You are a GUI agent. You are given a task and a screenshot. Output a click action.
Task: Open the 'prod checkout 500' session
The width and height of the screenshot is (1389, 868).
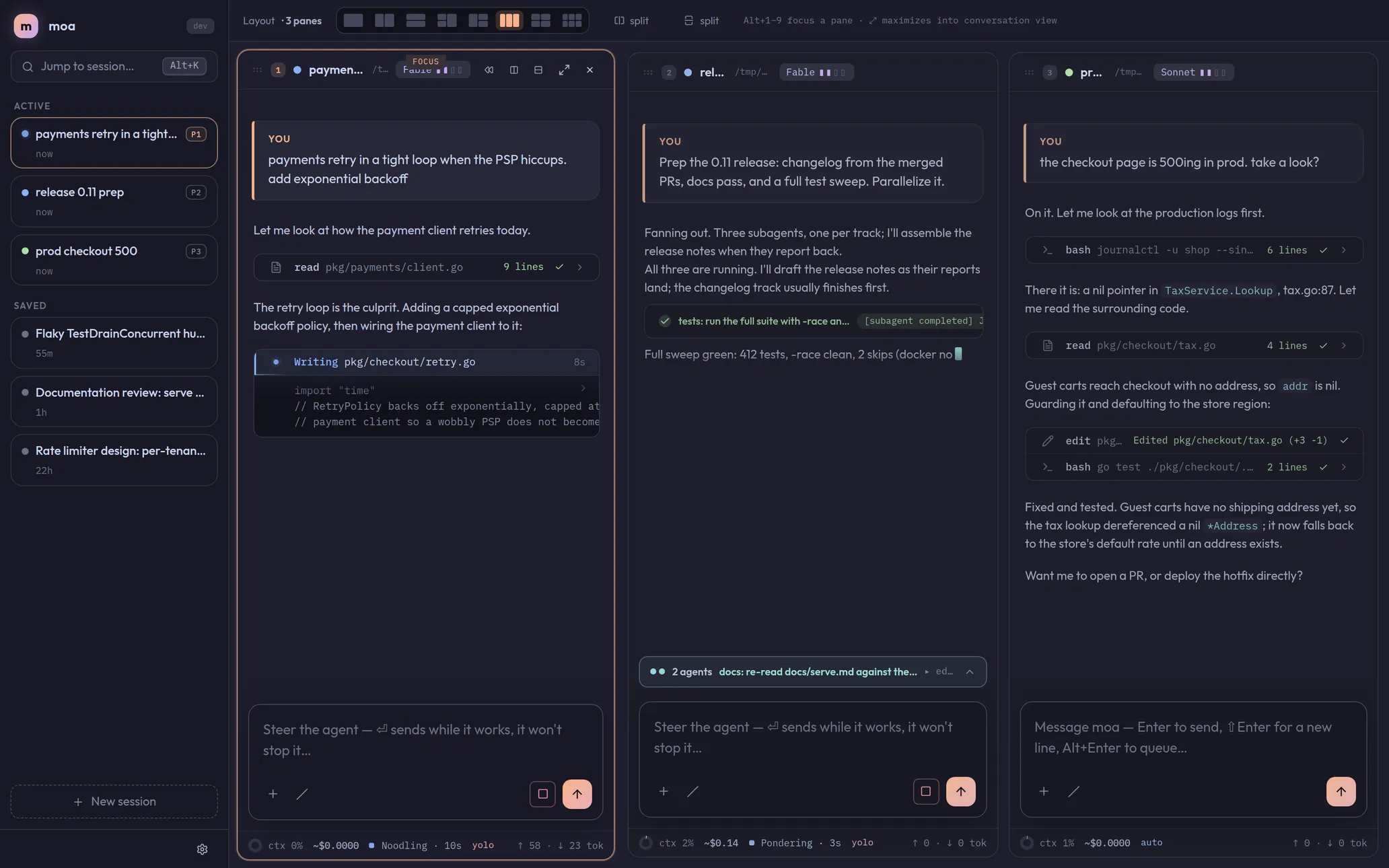pyautogui.click(x=114, y=260)
